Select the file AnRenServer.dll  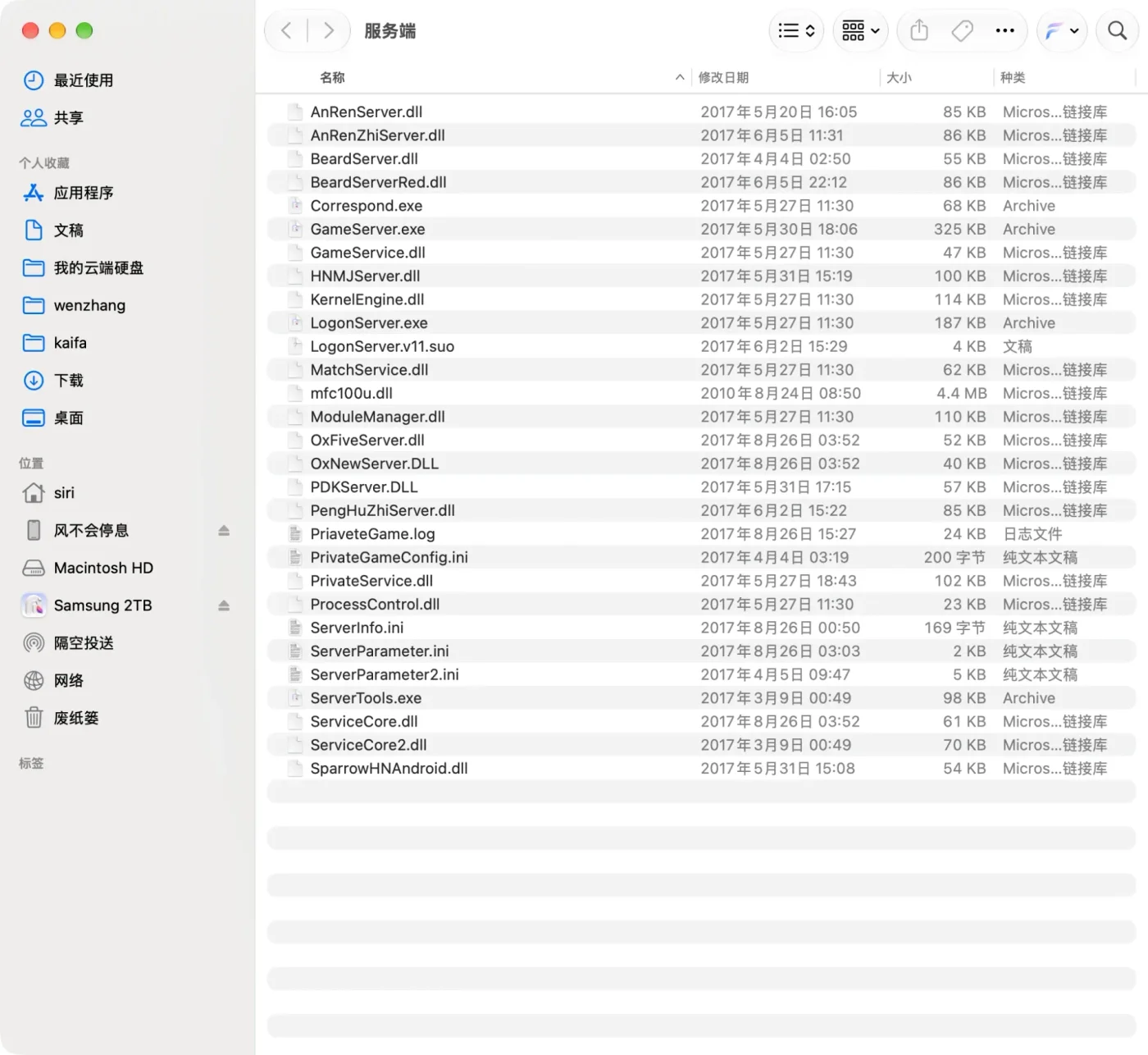[702, 112]
